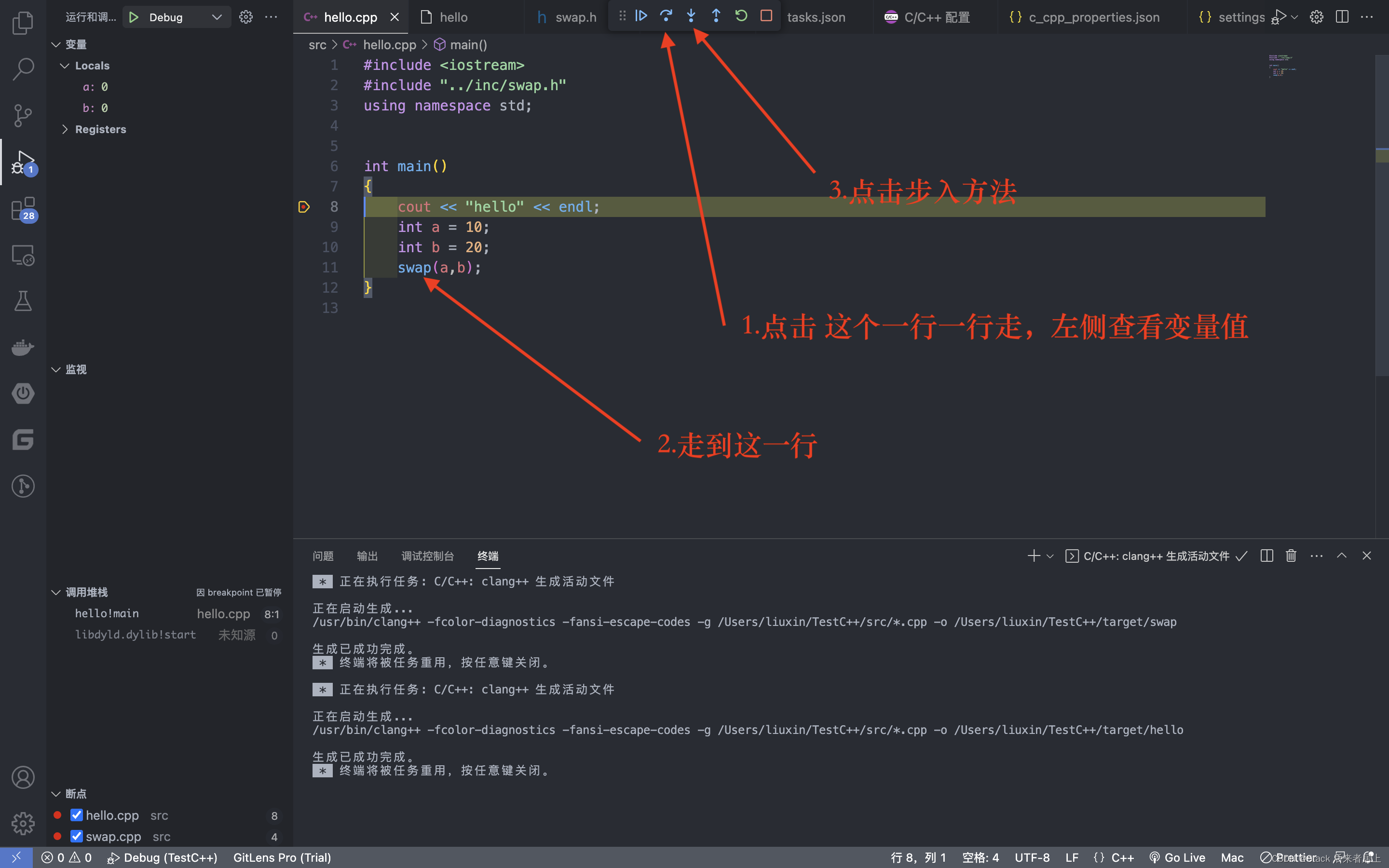Click 空格: 4 indentation in status bar
The height and width of the screenshot is (868, 1389).
click(980, 857)
